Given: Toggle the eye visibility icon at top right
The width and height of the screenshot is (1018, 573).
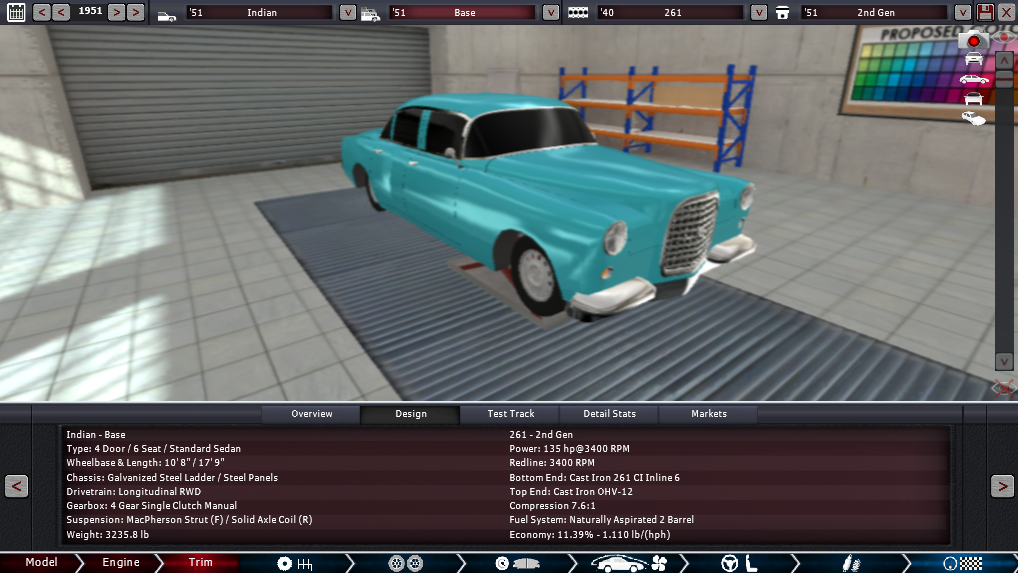Looking at the screenshot, I should click(1006, 38).
